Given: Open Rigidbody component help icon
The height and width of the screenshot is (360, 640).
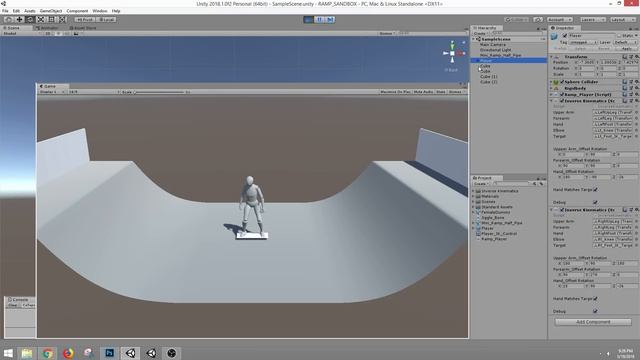Looking at the screenshot, I should pyautogui.click(x=625, y=88).
